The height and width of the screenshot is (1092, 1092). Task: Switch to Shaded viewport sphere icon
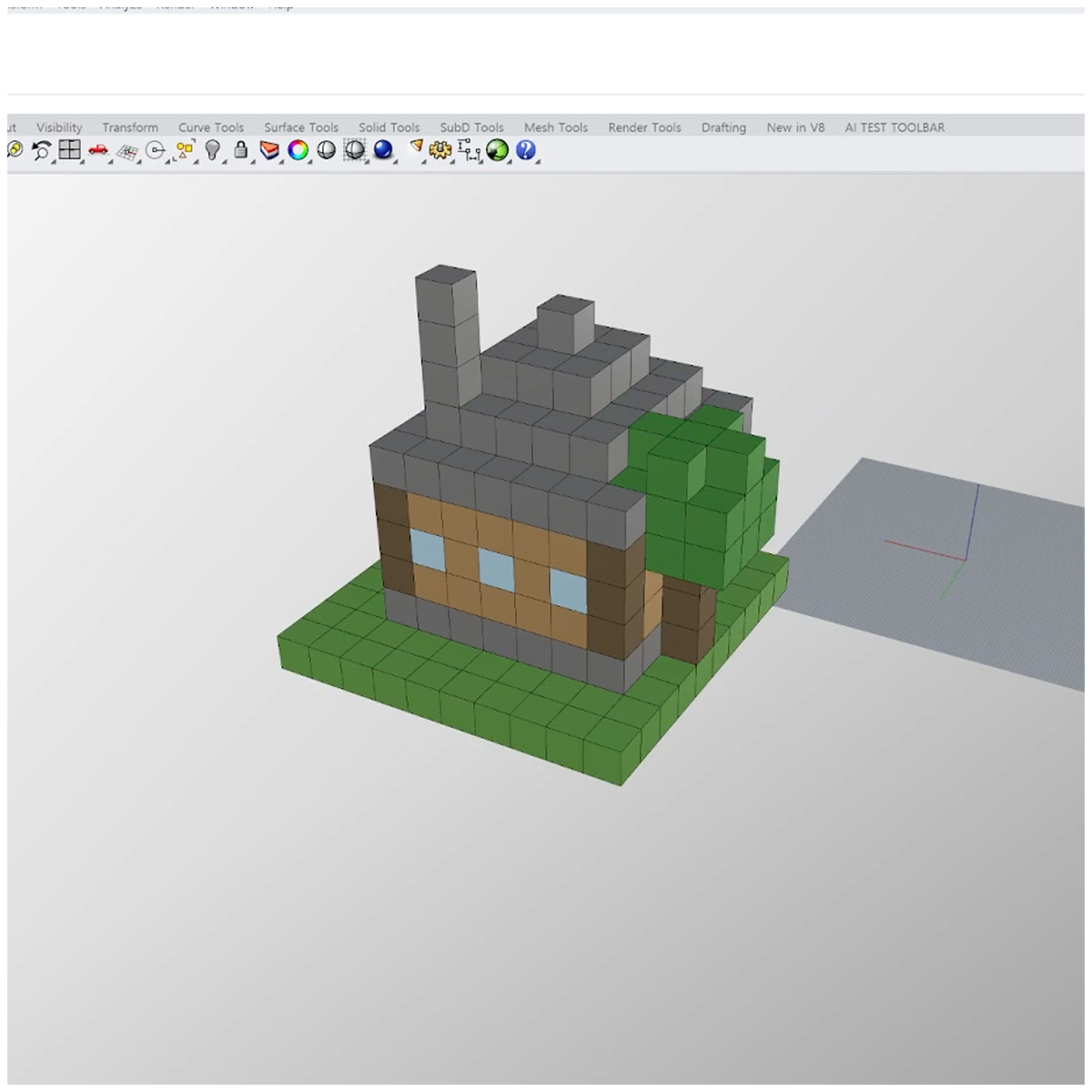(326, 151)
